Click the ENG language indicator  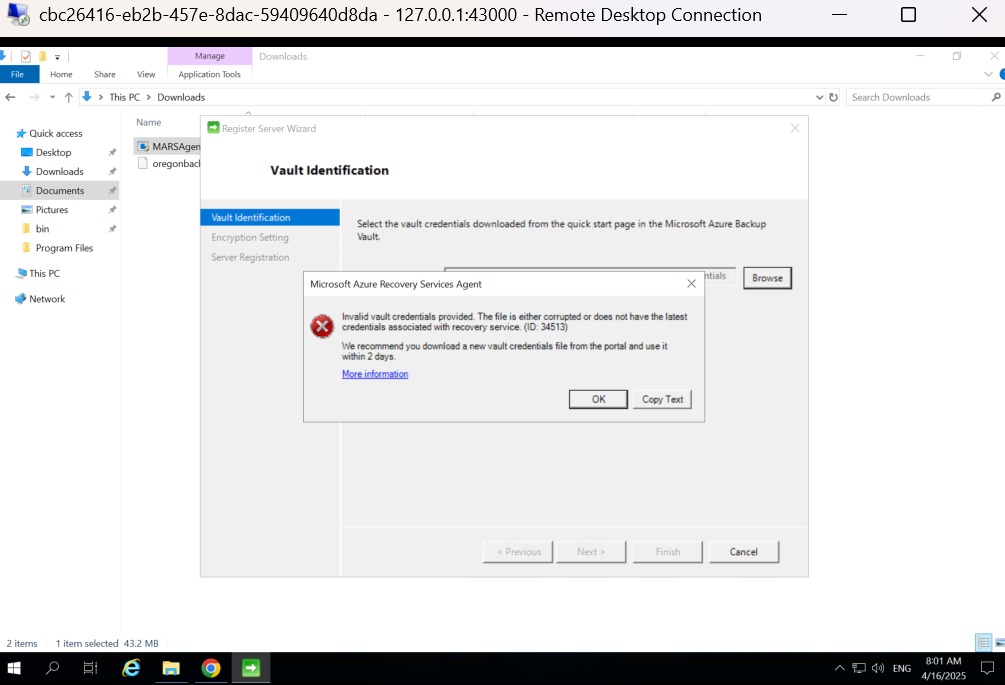click(x=902, y=668)
